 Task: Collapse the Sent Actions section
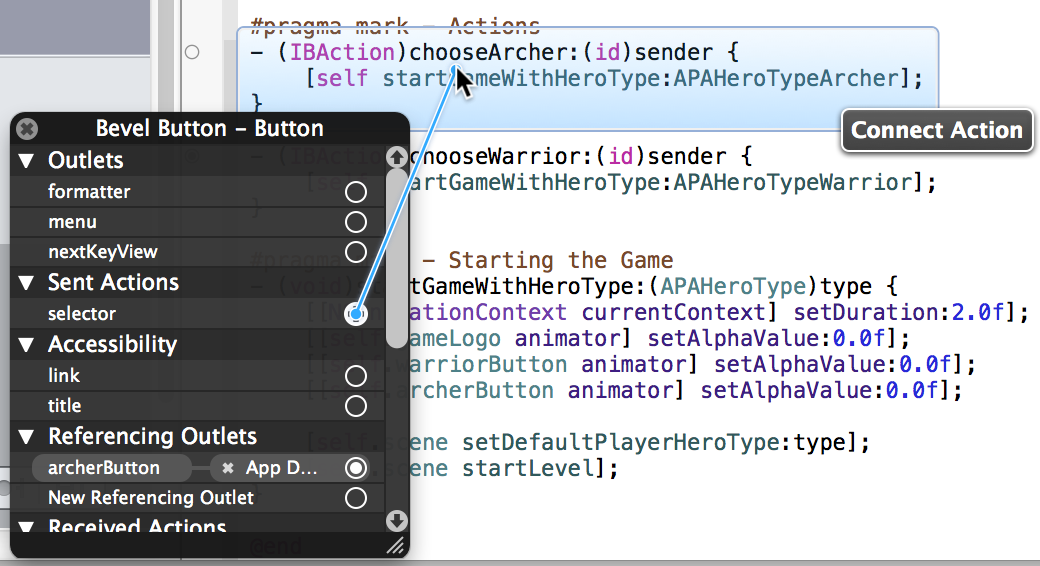tap(27, 283)
